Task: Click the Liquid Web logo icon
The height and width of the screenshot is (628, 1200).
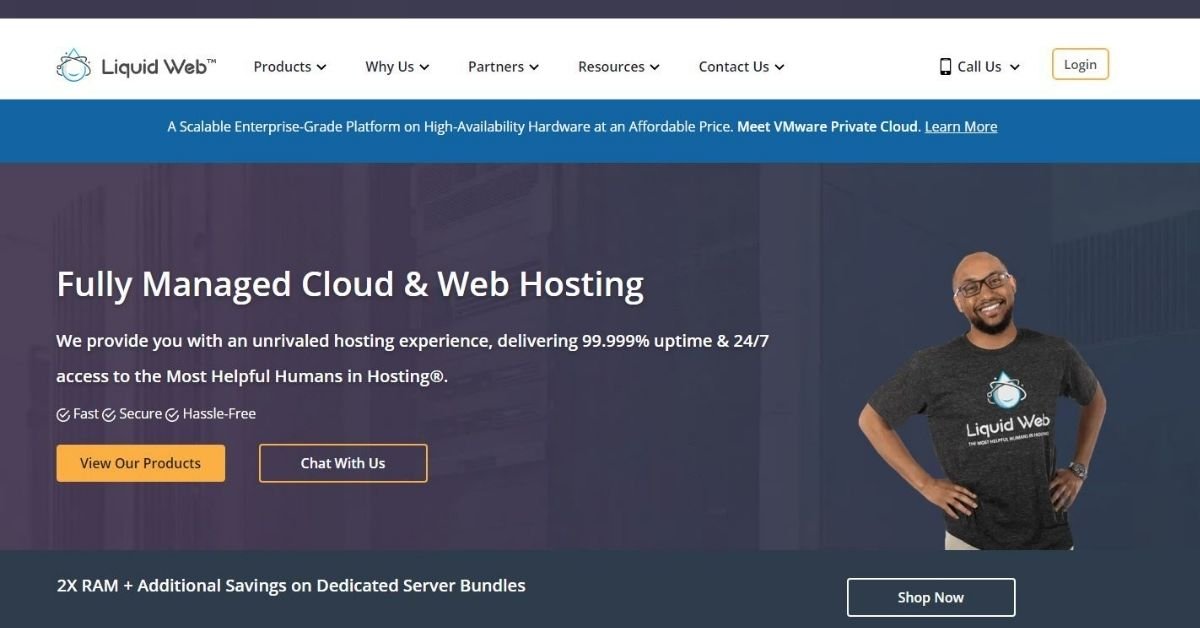Action: (73, 66)
